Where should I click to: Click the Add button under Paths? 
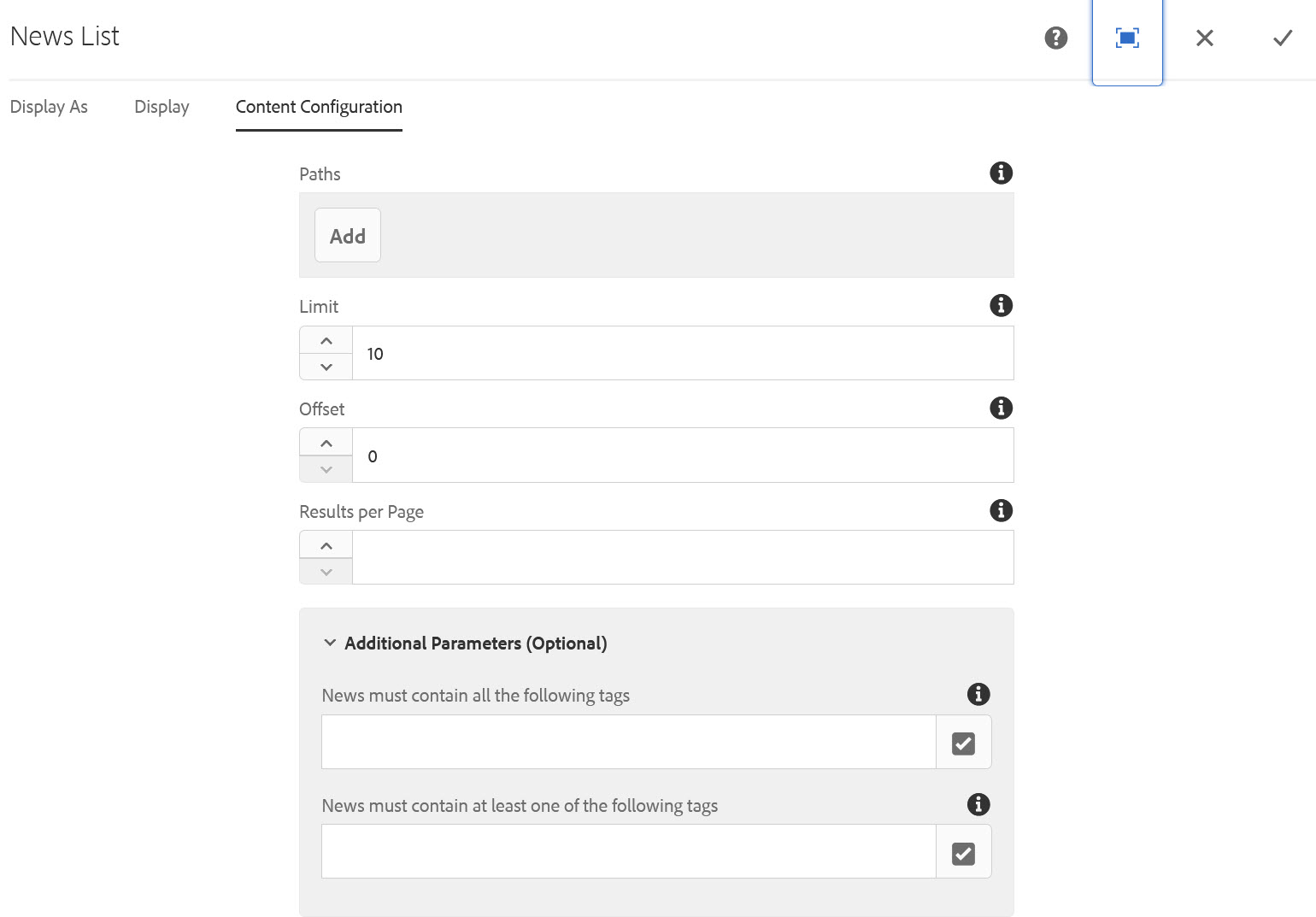click(348, 236)
